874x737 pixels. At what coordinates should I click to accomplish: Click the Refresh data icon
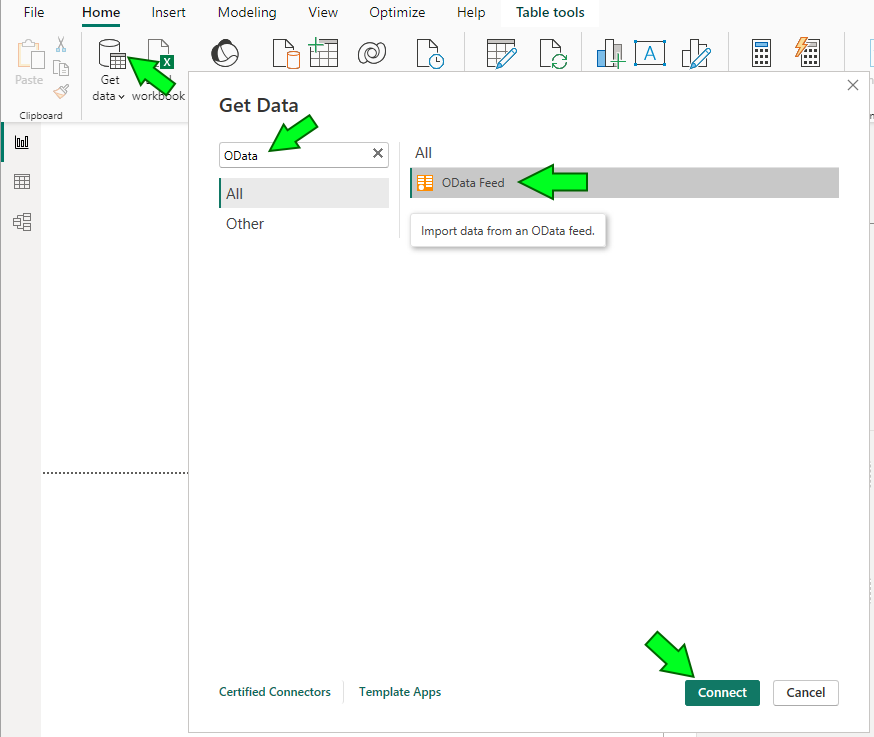click(553, 54)
